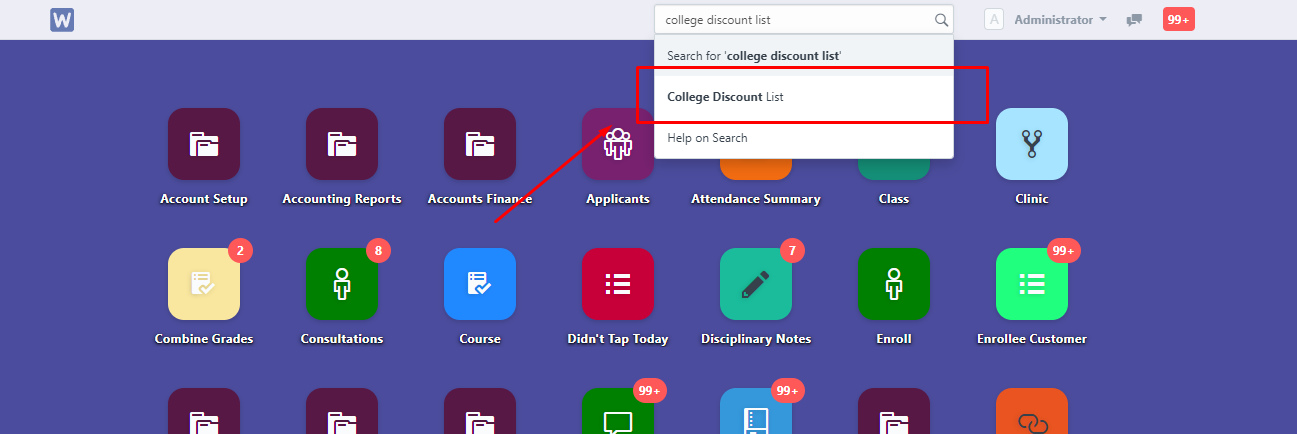Click the W home logo
1297x434 pixels.
point(62,19)
